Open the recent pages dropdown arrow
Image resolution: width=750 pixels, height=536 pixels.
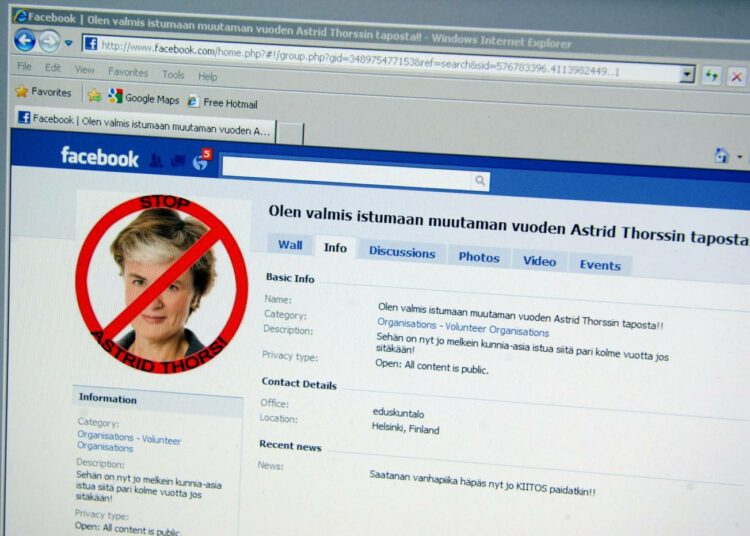click(x=69, y=44)
